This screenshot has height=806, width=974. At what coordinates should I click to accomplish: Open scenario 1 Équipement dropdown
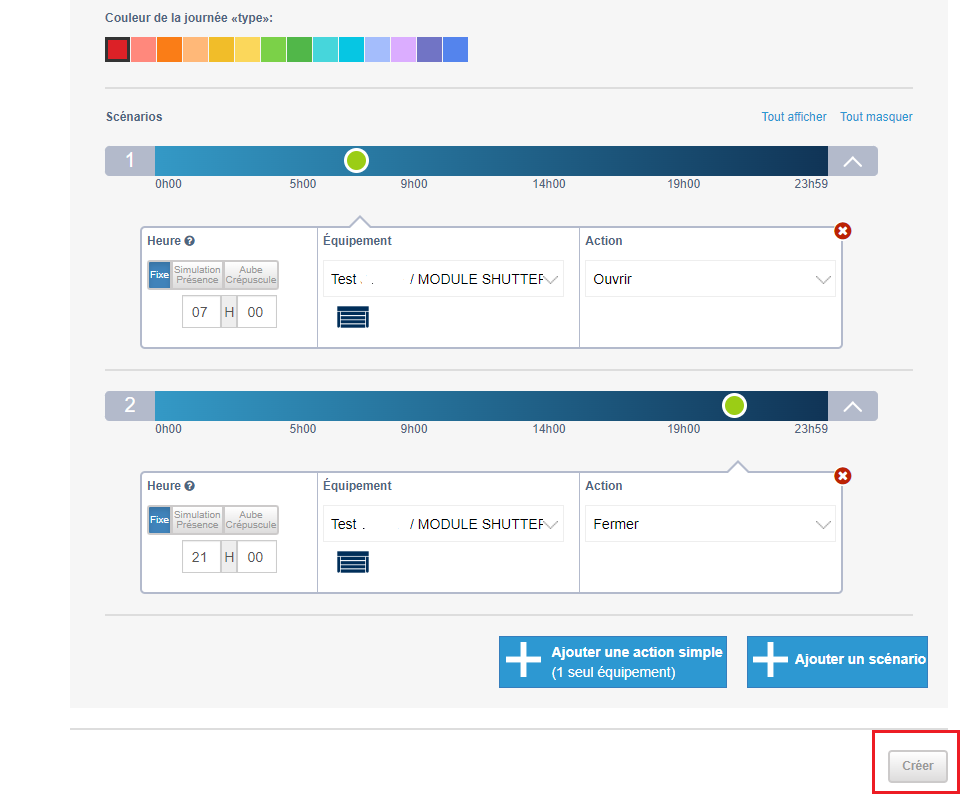click(444, 279)
